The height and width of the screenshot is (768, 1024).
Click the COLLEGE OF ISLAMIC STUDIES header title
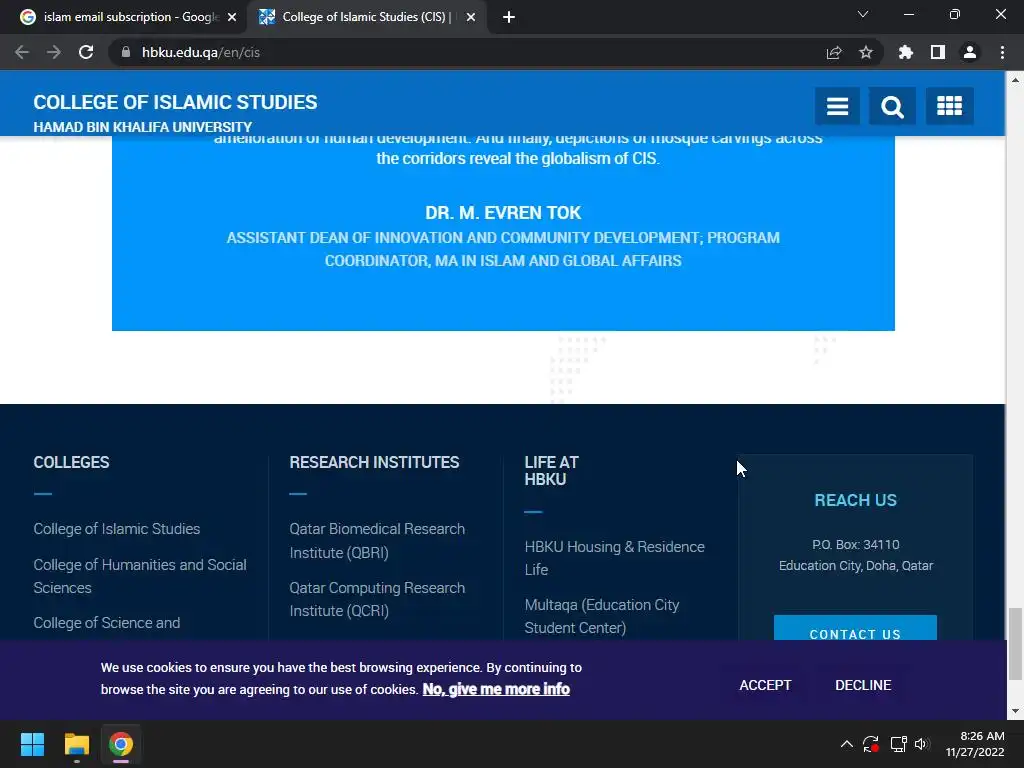(x=175, y=103)
